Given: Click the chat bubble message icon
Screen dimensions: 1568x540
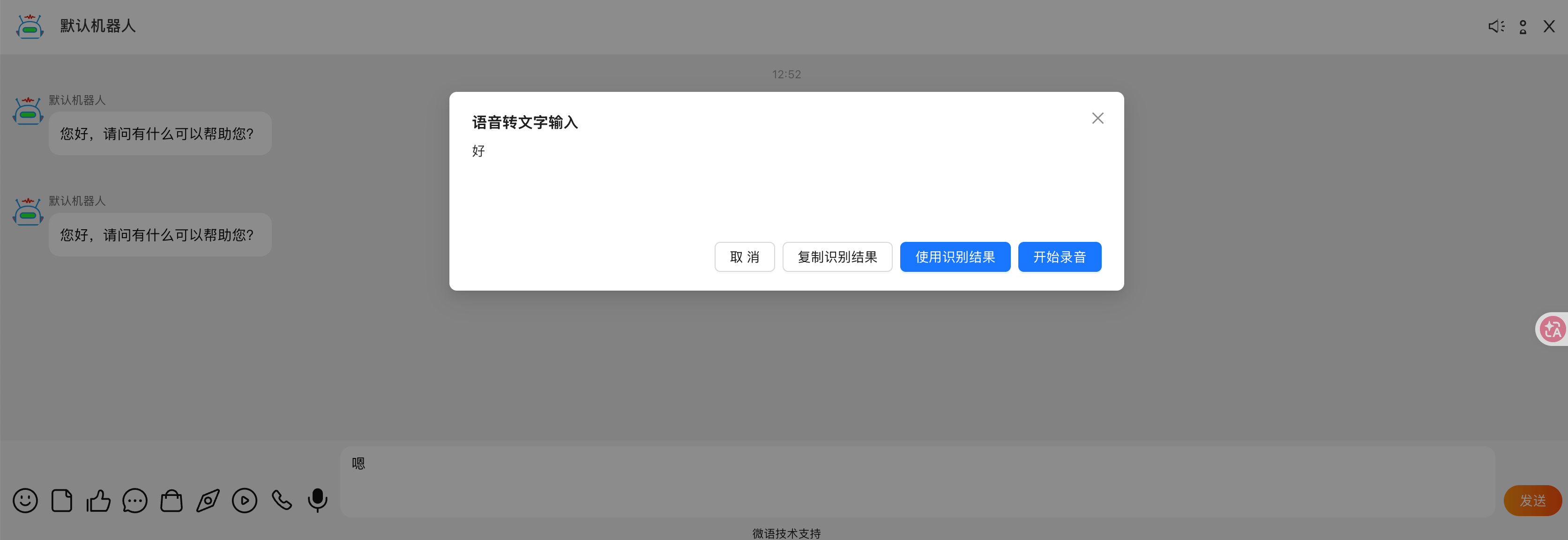Looking at the screenshot, I should pyautogui.click(x=134, y=501).
